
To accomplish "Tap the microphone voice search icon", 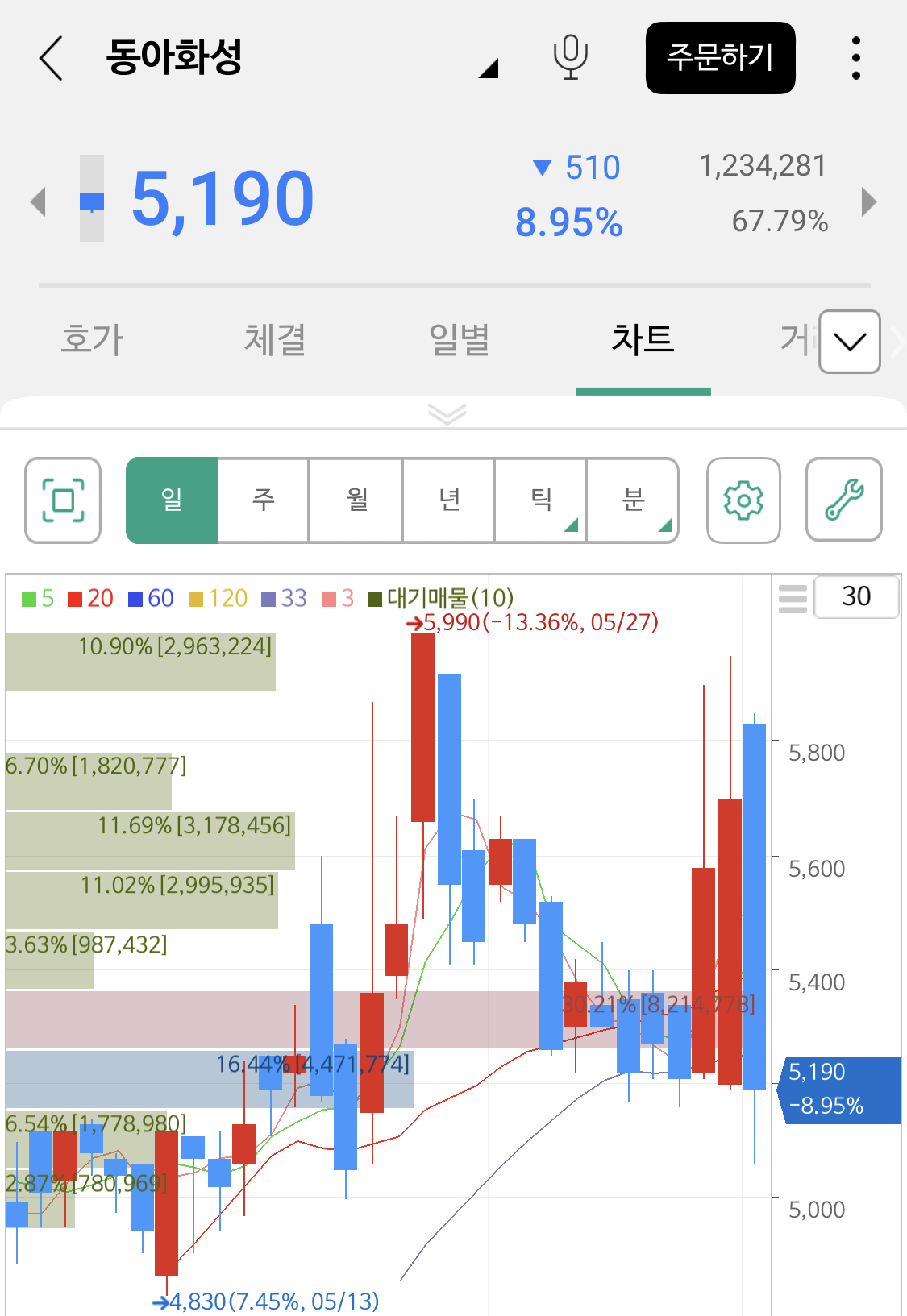I will 570,58.
